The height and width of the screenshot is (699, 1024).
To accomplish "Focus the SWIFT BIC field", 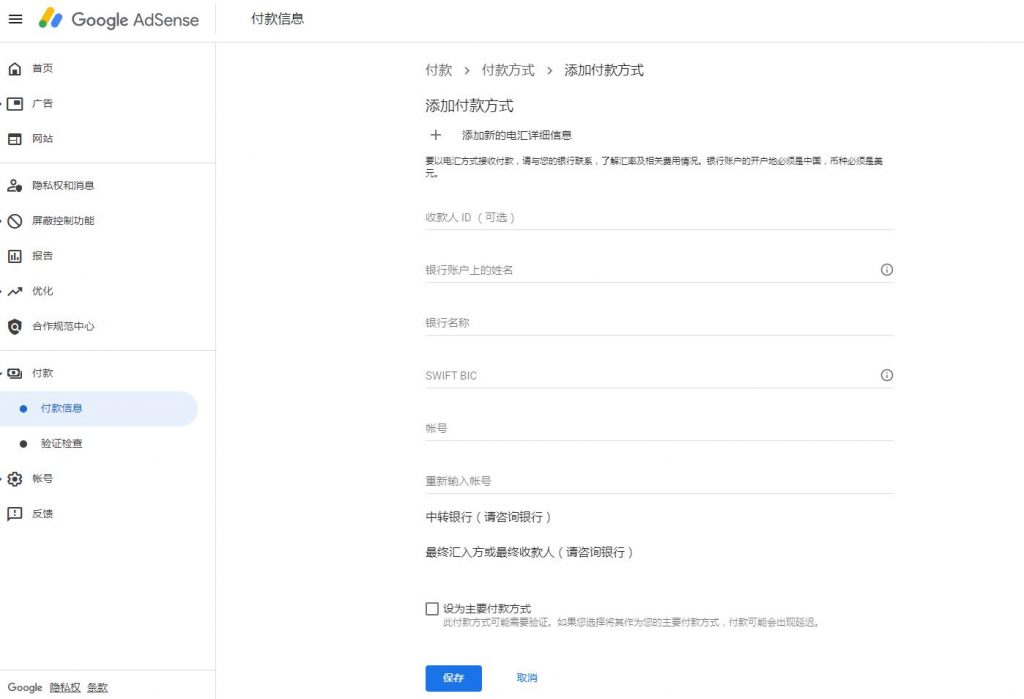I will click(660, 376).
